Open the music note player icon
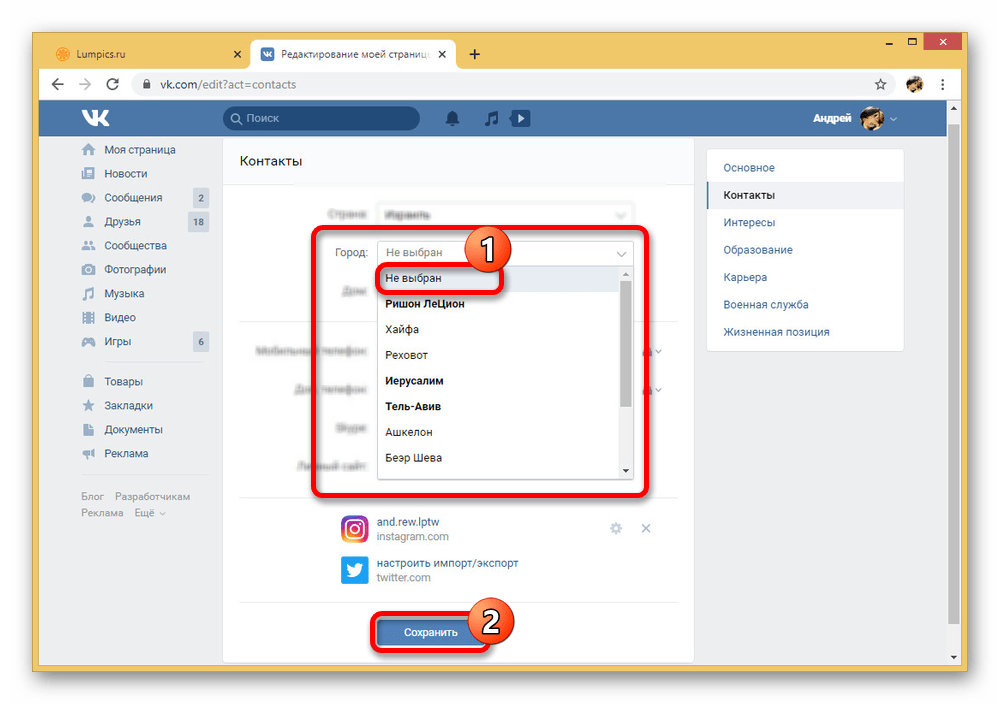 click(x=491, y=118)
